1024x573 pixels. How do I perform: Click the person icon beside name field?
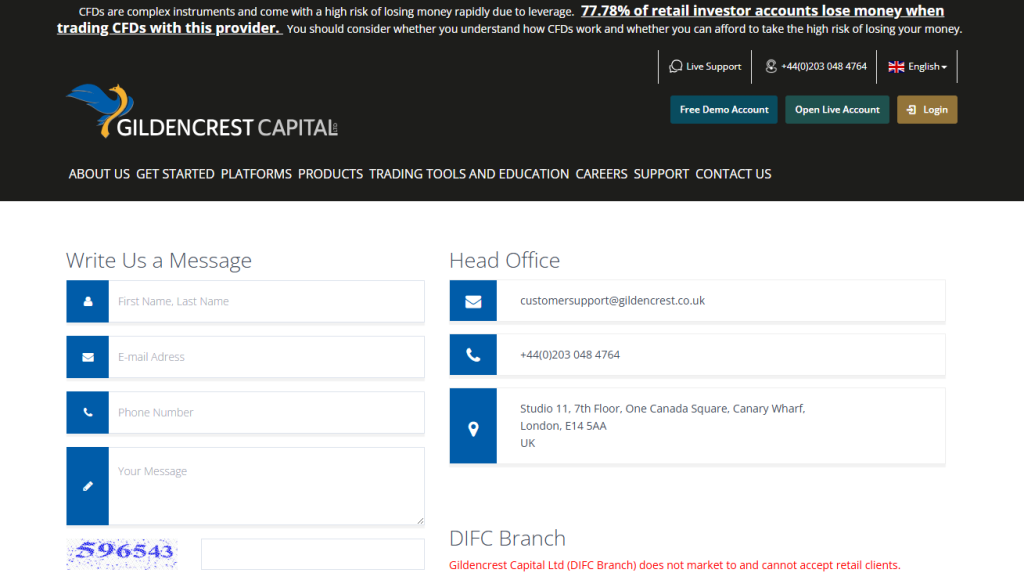click(x=88, y=301)
